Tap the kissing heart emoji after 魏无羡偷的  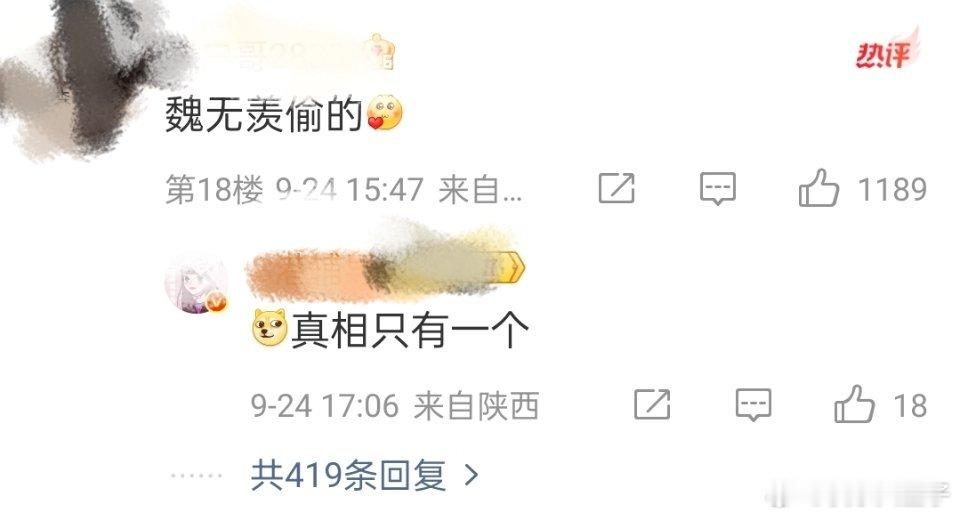(x=384, y=113)
